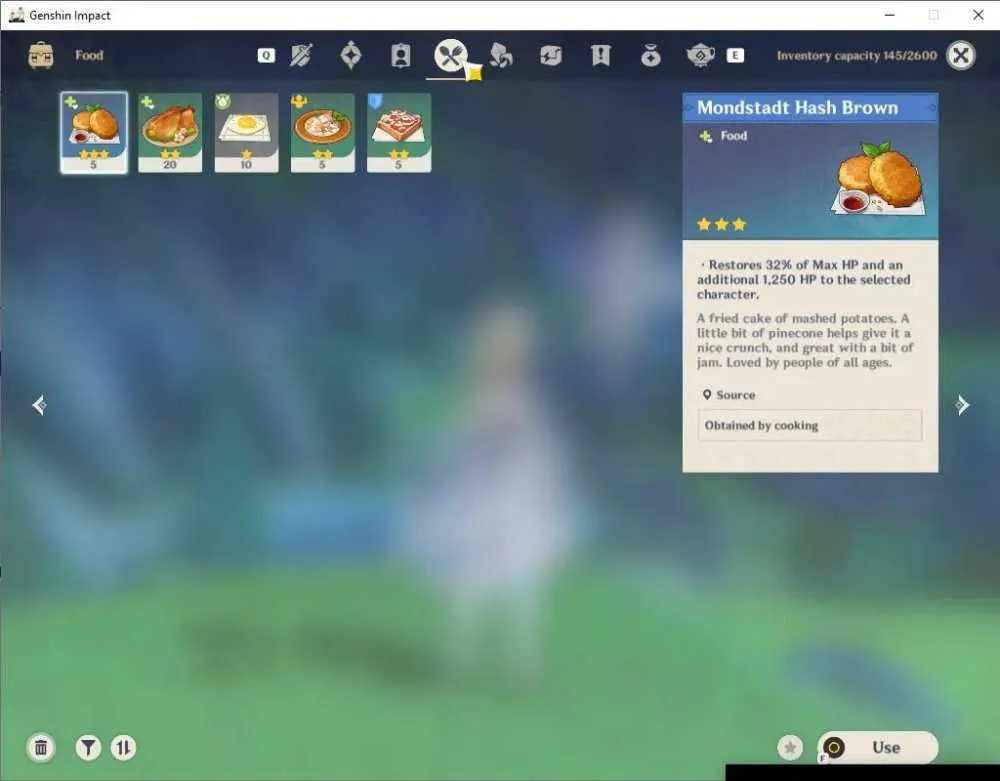Viewport: 1000px width, 781px height.
Task: Click the three-star rating in detail panel
Action: click(x=721, y=224)
